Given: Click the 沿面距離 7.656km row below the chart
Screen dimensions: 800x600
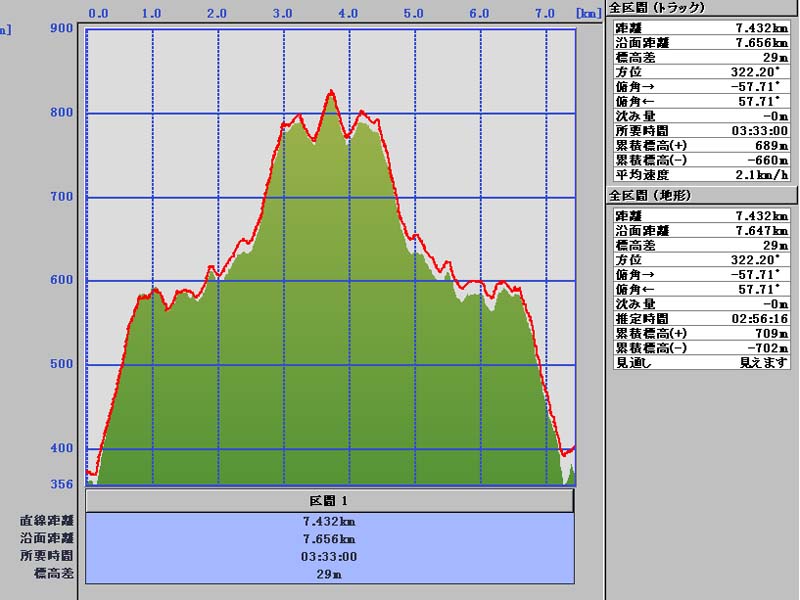Looking at the screenshot, I should pos(330,539).
